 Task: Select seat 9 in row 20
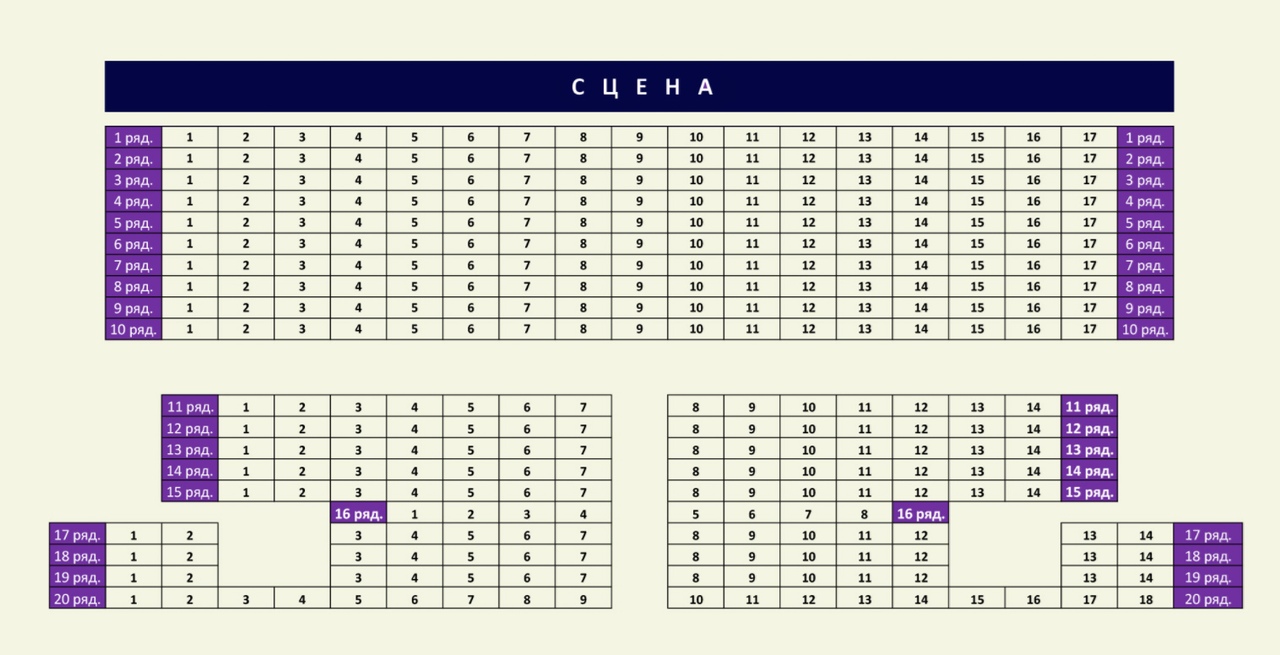click(583, 599)
